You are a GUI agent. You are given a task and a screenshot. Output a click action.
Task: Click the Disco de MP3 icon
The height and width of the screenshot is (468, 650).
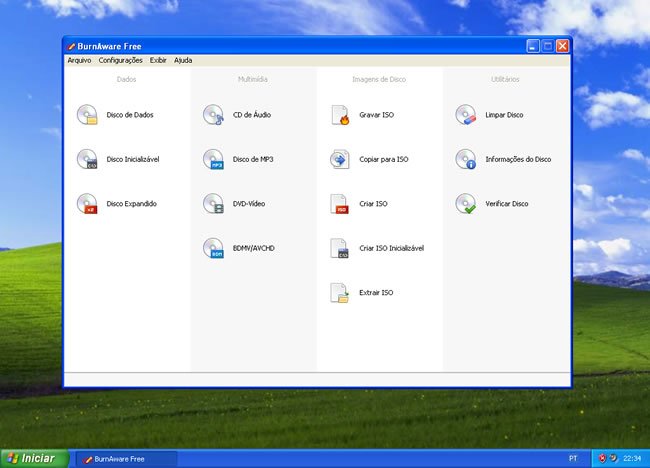pos(213,159)
